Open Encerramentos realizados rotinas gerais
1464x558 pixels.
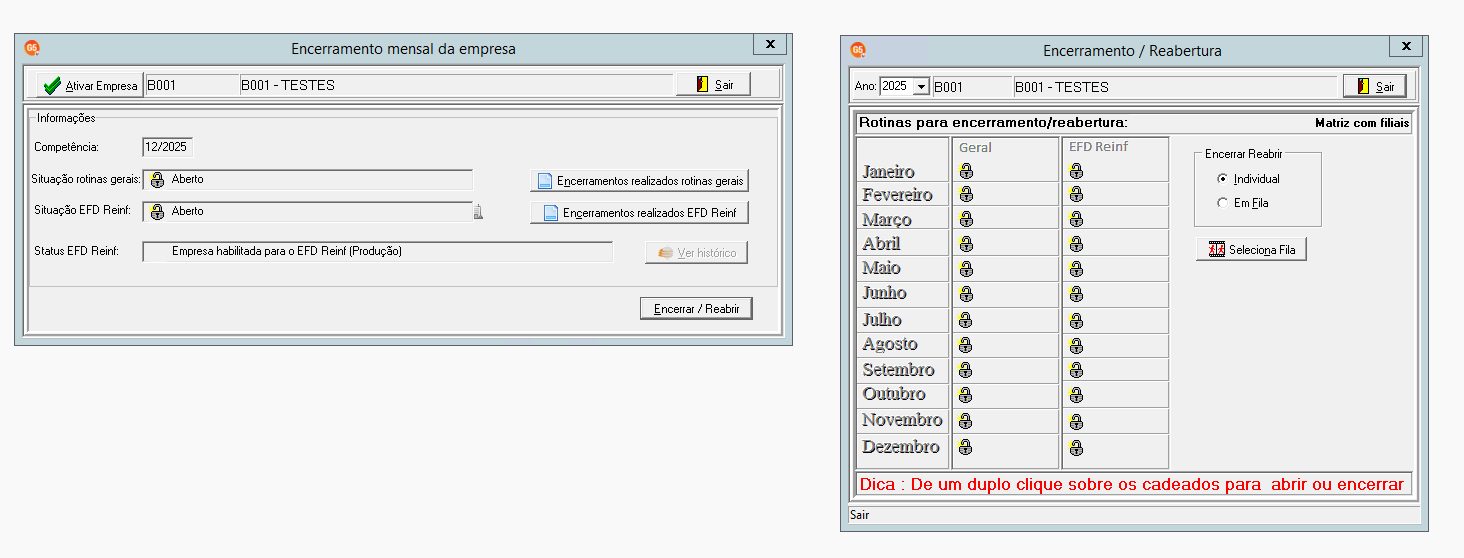coord(639,181)
